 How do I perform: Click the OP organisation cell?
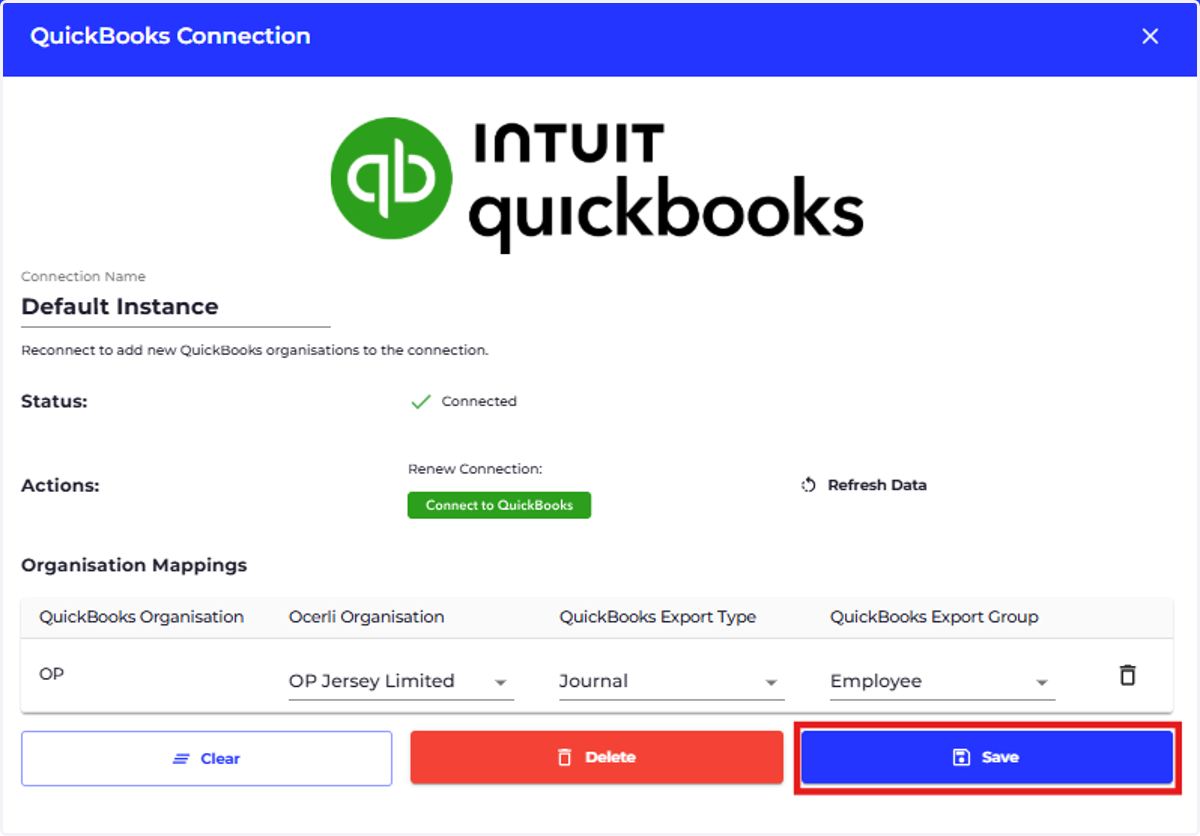(x=51, y=674)
